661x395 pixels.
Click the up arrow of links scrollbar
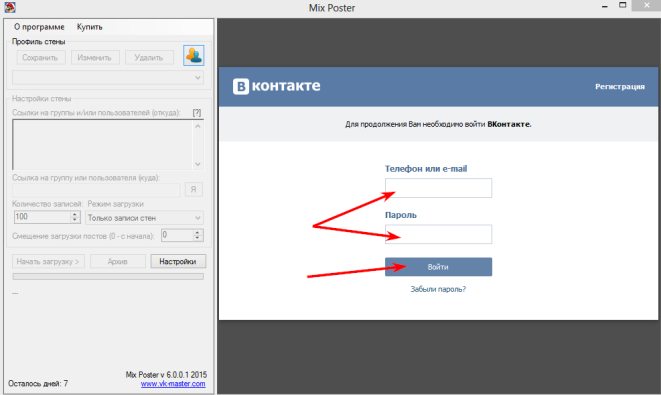[198, 126]
